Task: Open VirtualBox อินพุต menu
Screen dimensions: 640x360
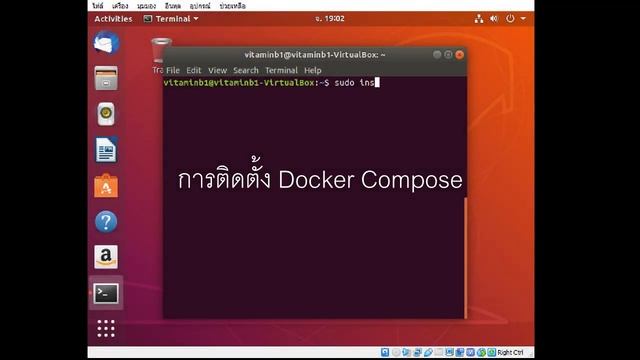Action: pyautogui.click(x=173, y=6)
